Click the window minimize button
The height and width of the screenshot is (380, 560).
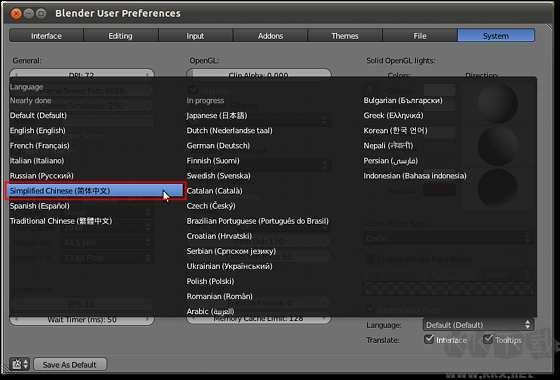(29, 14)
